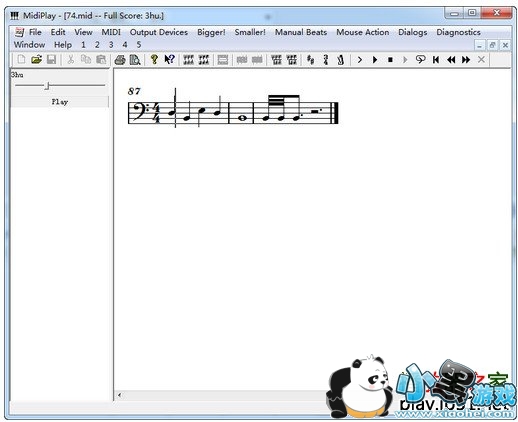Open the Dialogs menu
Viewport: 518px width, 422px height.
point(413,32)
